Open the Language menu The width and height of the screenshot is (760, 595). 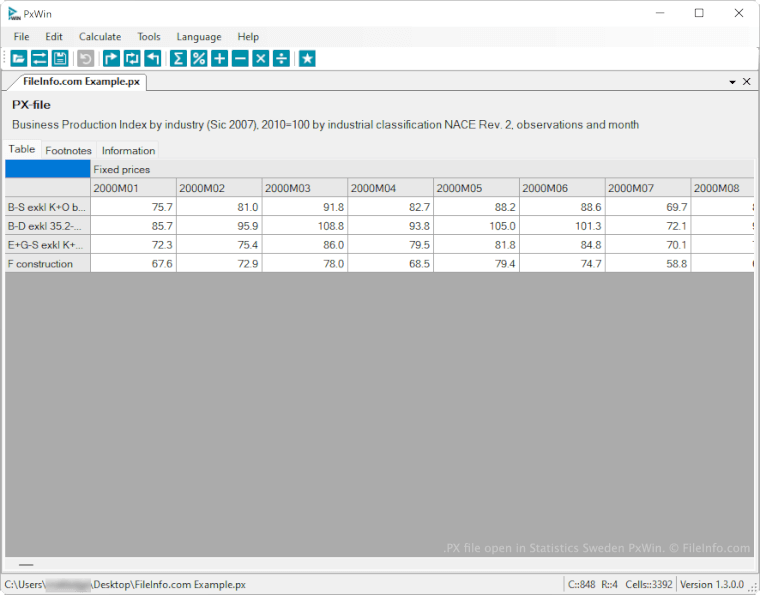199,37
